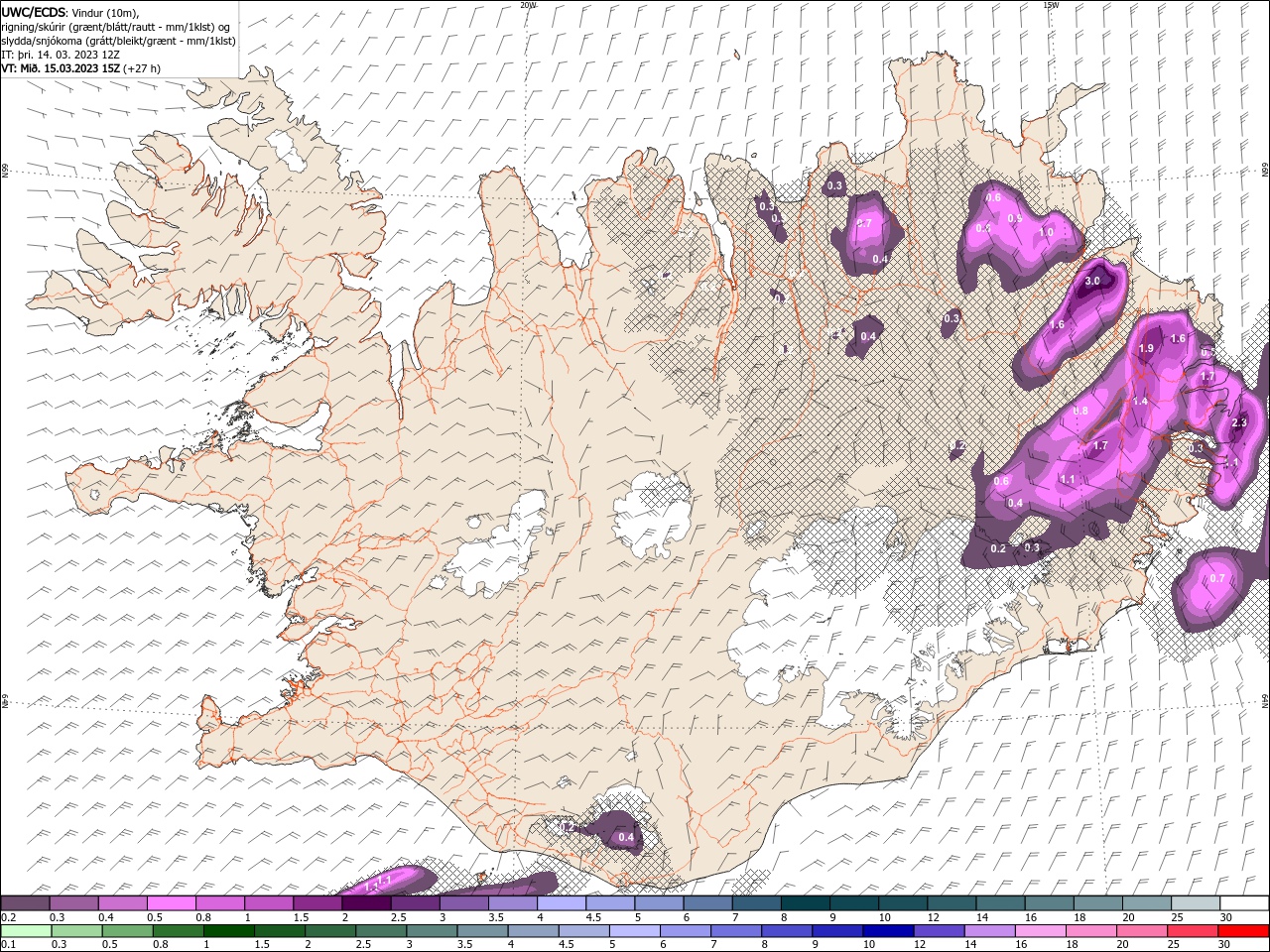
Task: Select the bottom legend swatch between 5 and 6
Action: (x=635, y=931)
